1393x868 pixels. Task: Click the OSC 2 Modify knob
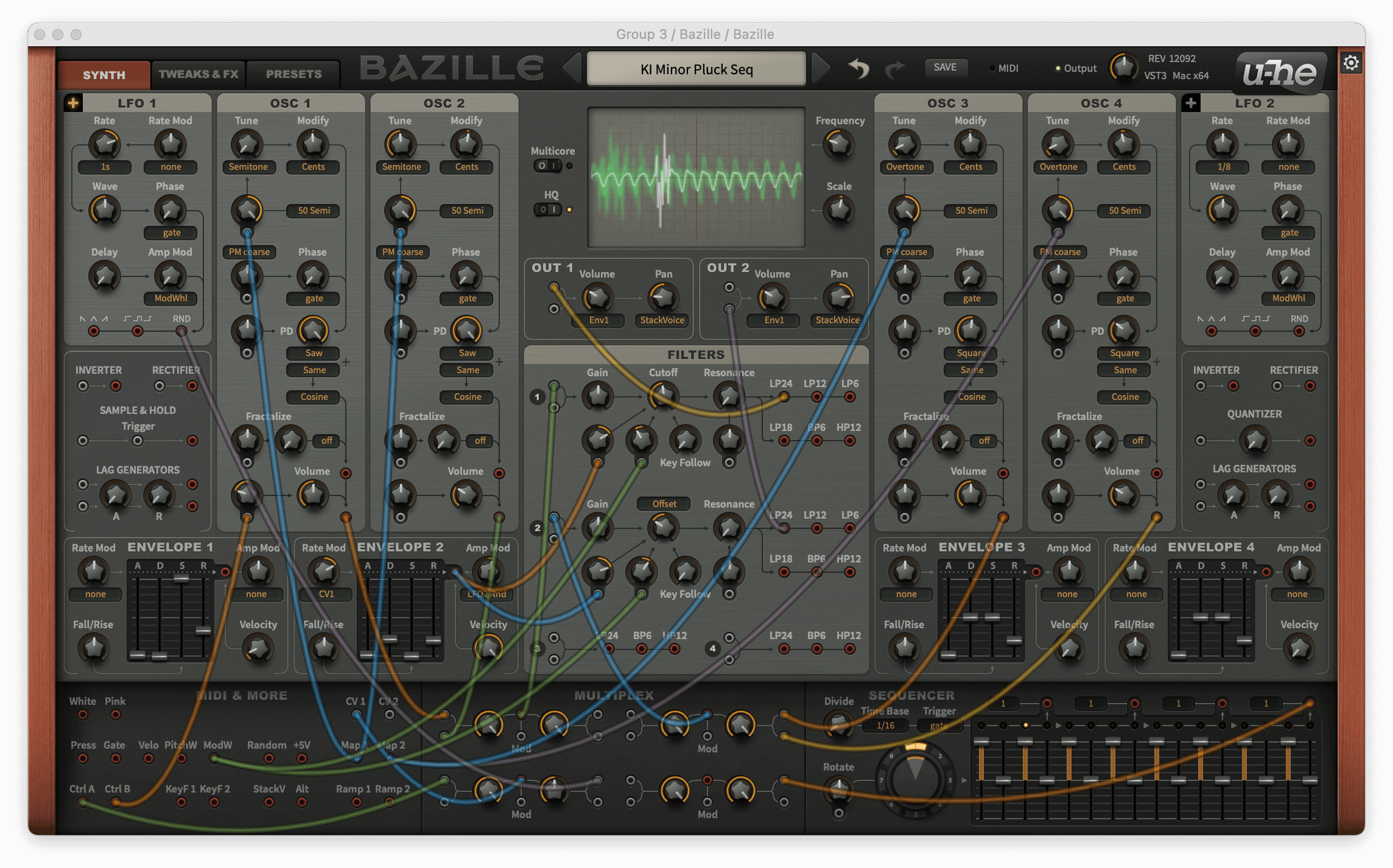(x=466, y=145)
